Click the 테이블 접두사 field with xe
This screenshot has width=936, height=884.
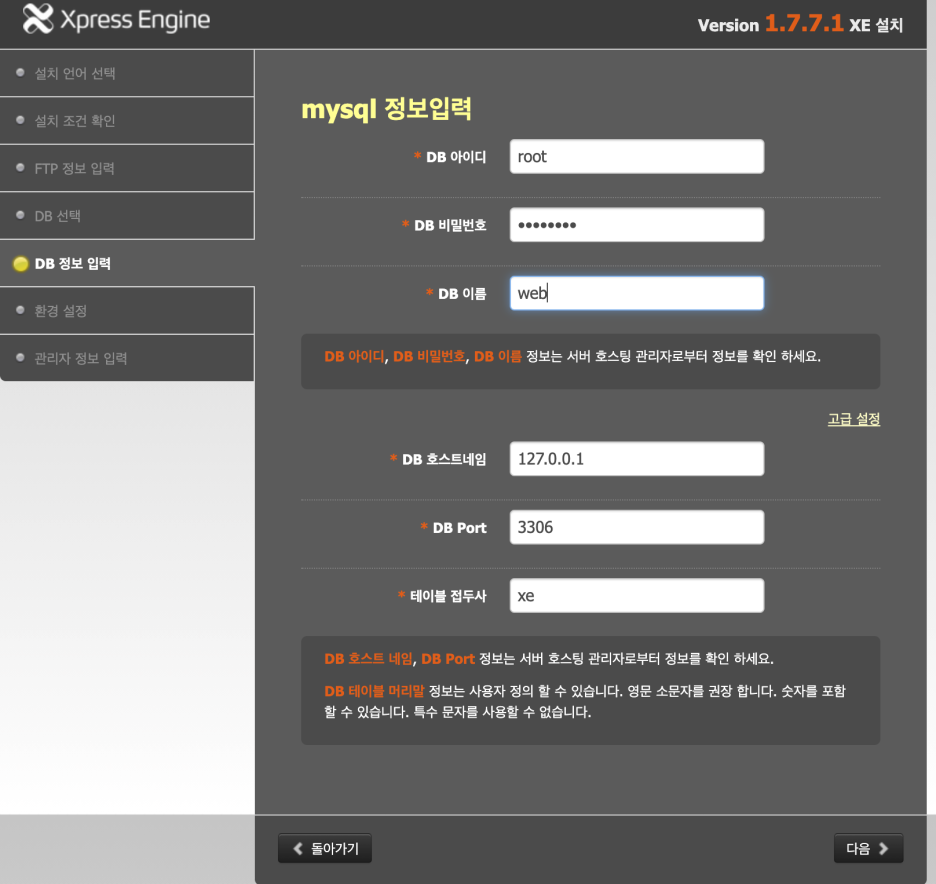pyautogui.click(x=636, y=596)
